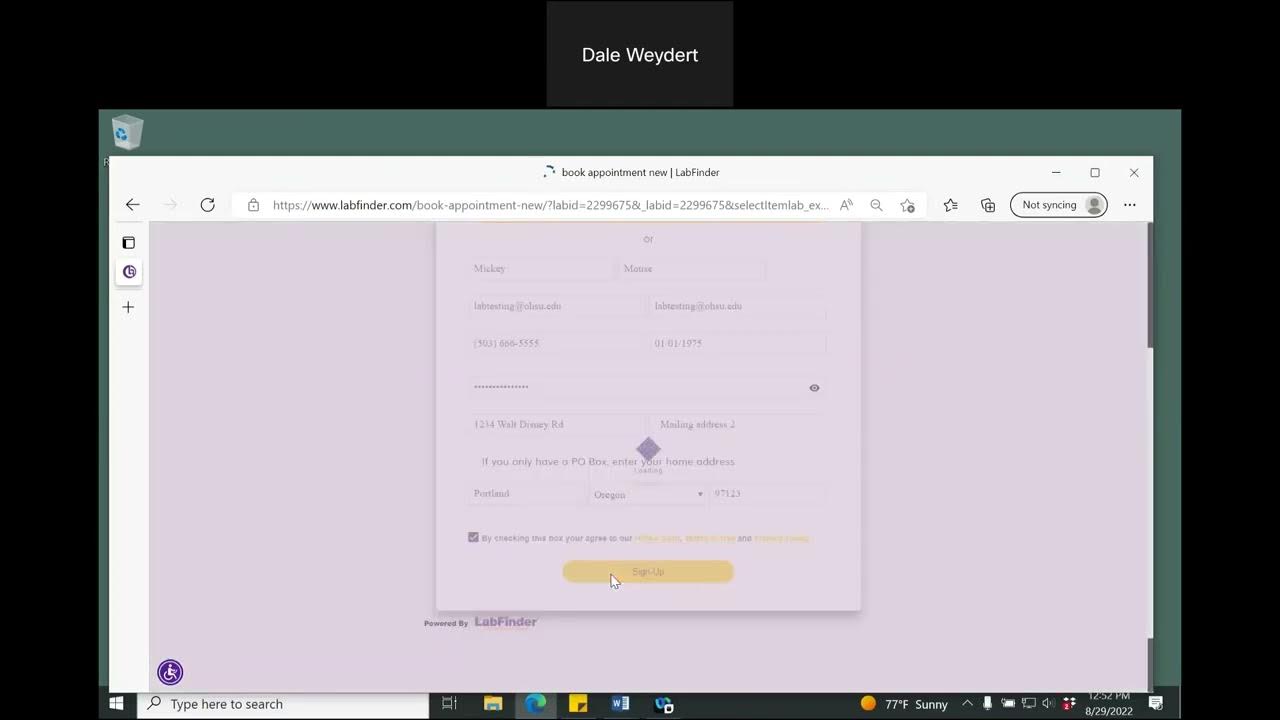Open the volume control tray icon

[x=1048, y=704]
